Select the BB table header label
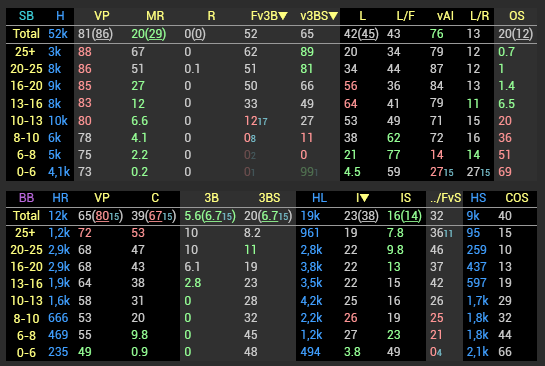 (x=26, y=198)
